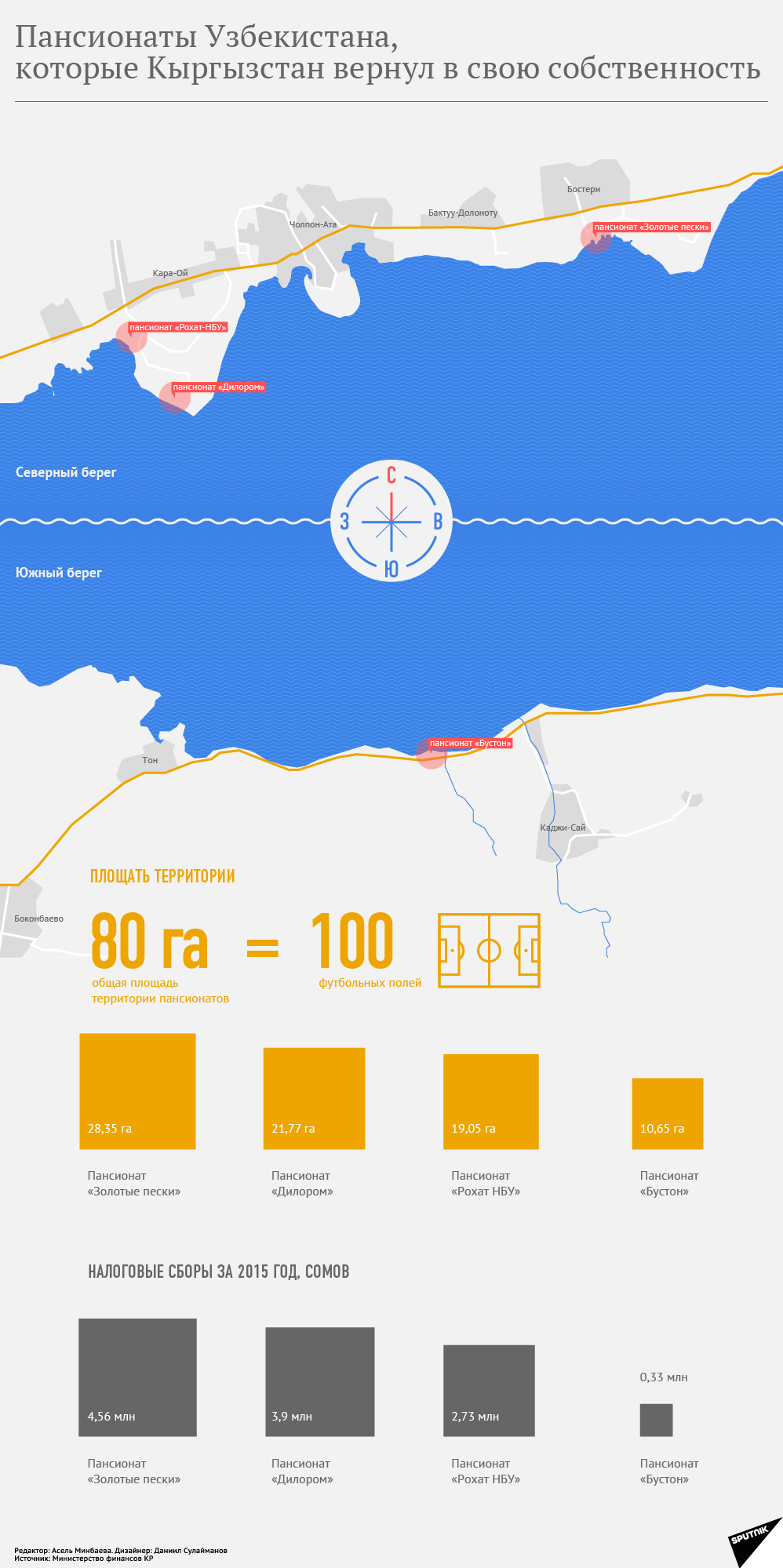Click the compass rose icon

click(391, 521)
